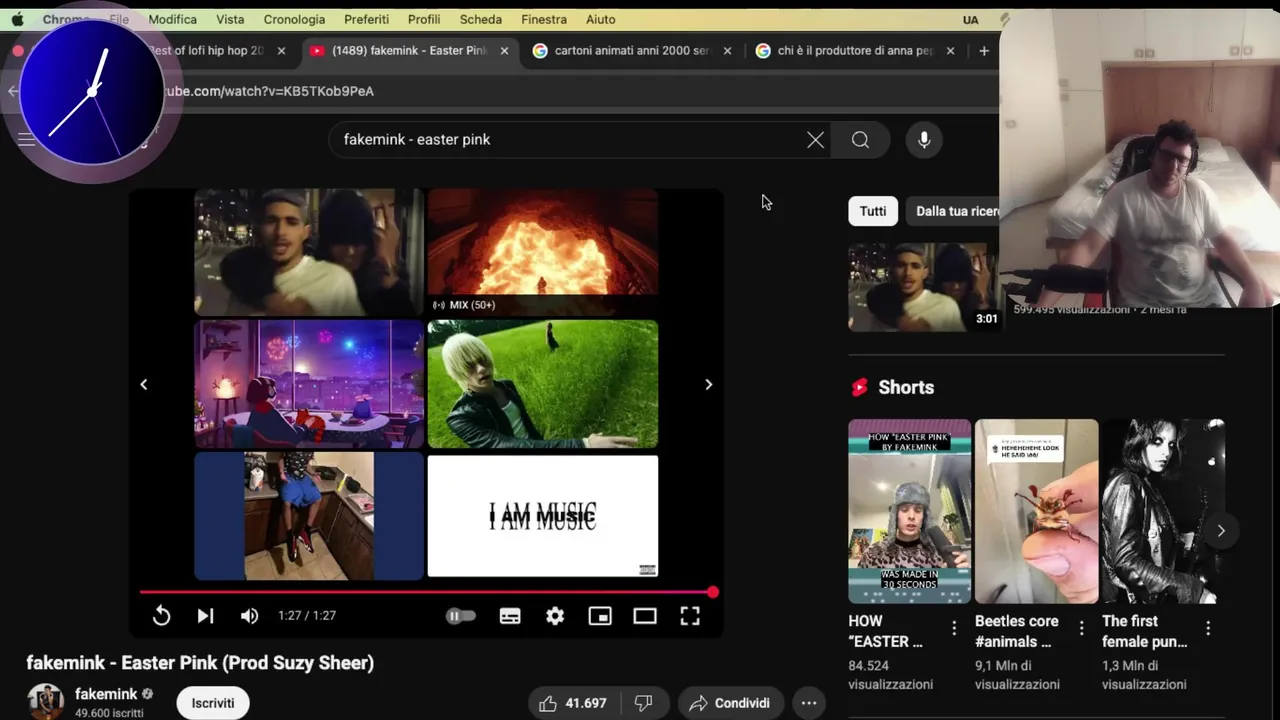1280x720 pixels.
Task: Start voice search with microphone
Action: (924, 140)
